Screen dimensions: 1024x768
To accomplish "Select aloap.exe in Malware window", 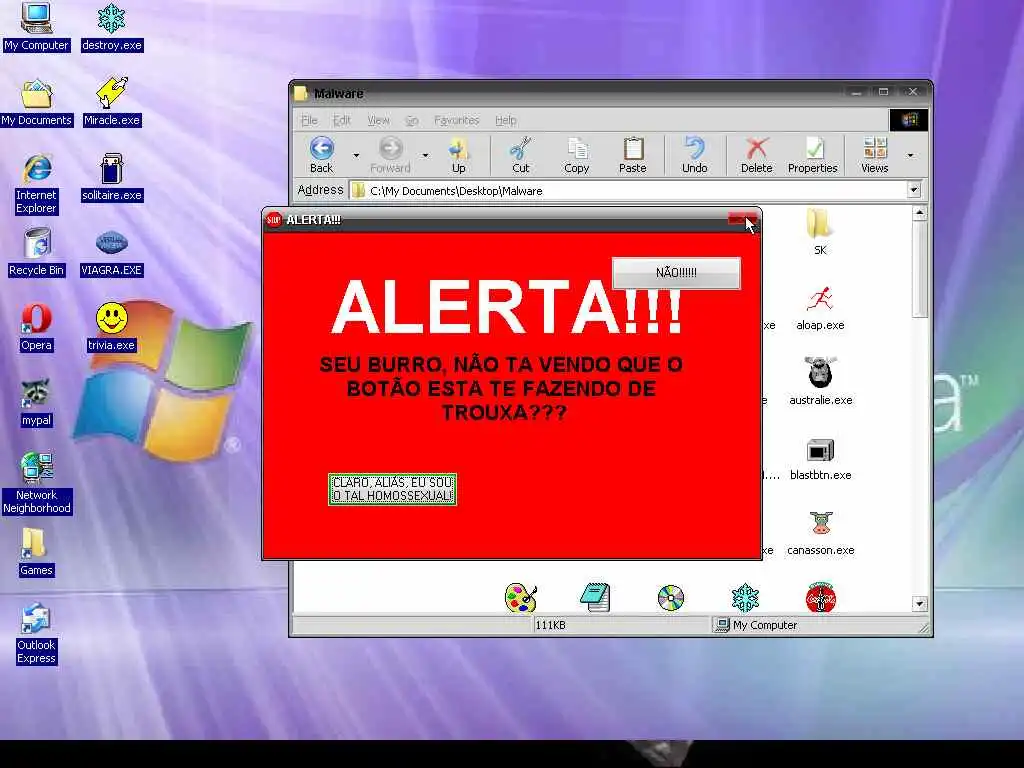I will click(x=820, y=308).
